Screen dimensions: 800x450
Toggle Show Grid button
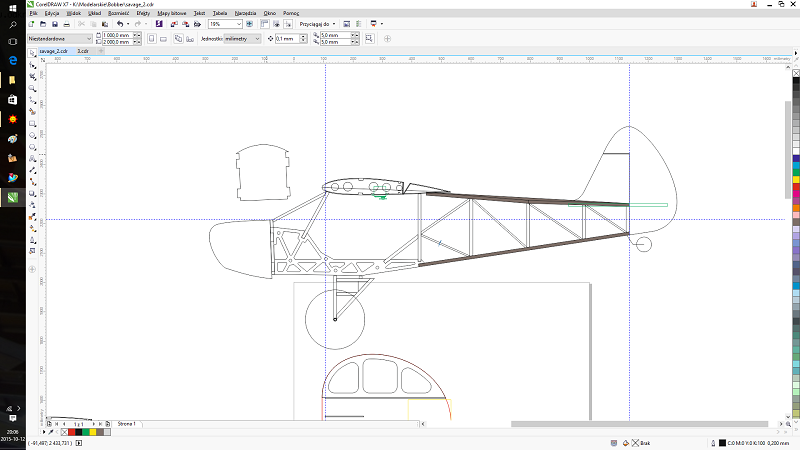[277, 24]
